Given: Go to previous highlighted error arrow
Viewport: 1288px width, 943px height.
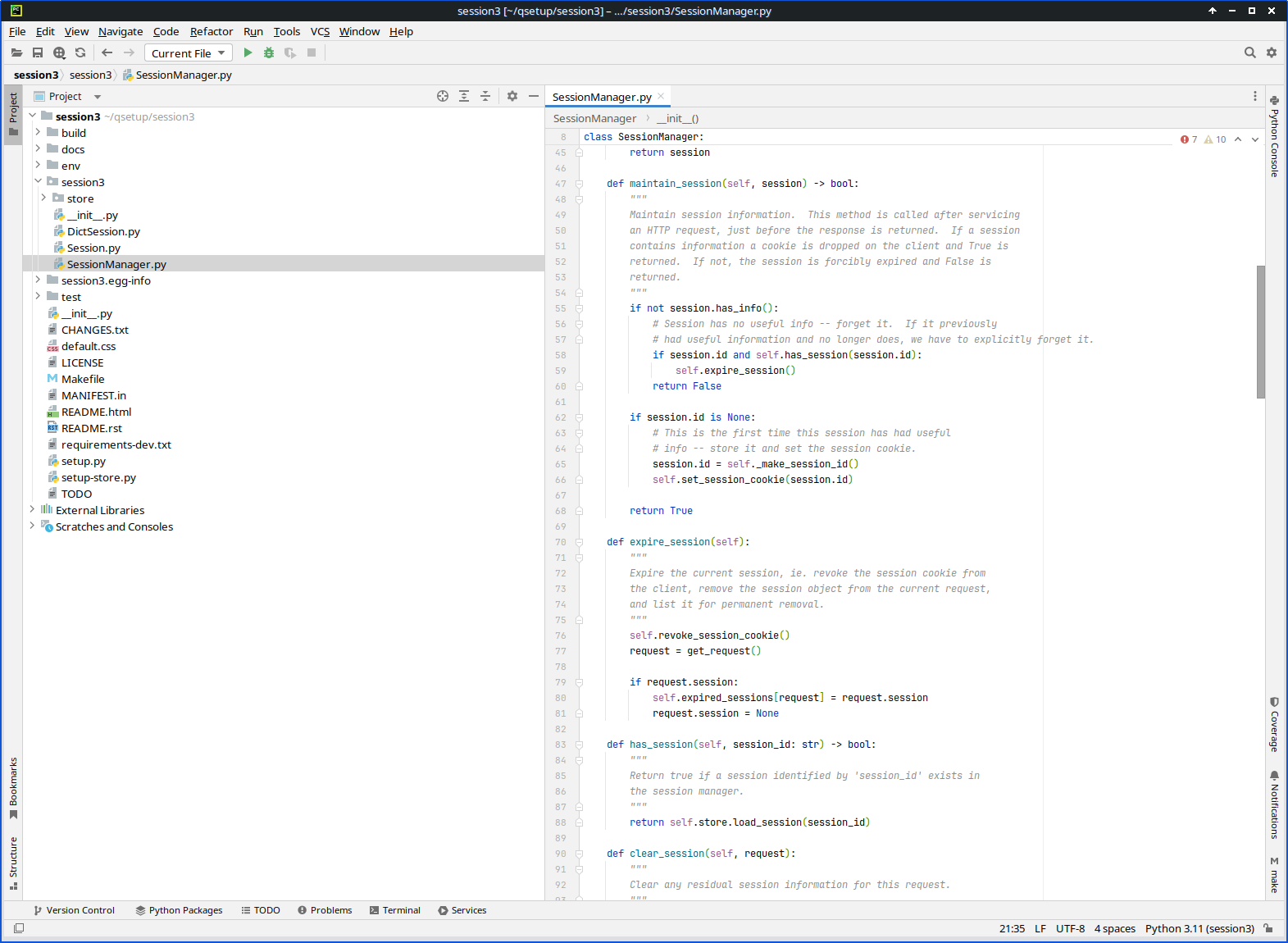Looking at the screenshot, I should (x=1238, y=139).
